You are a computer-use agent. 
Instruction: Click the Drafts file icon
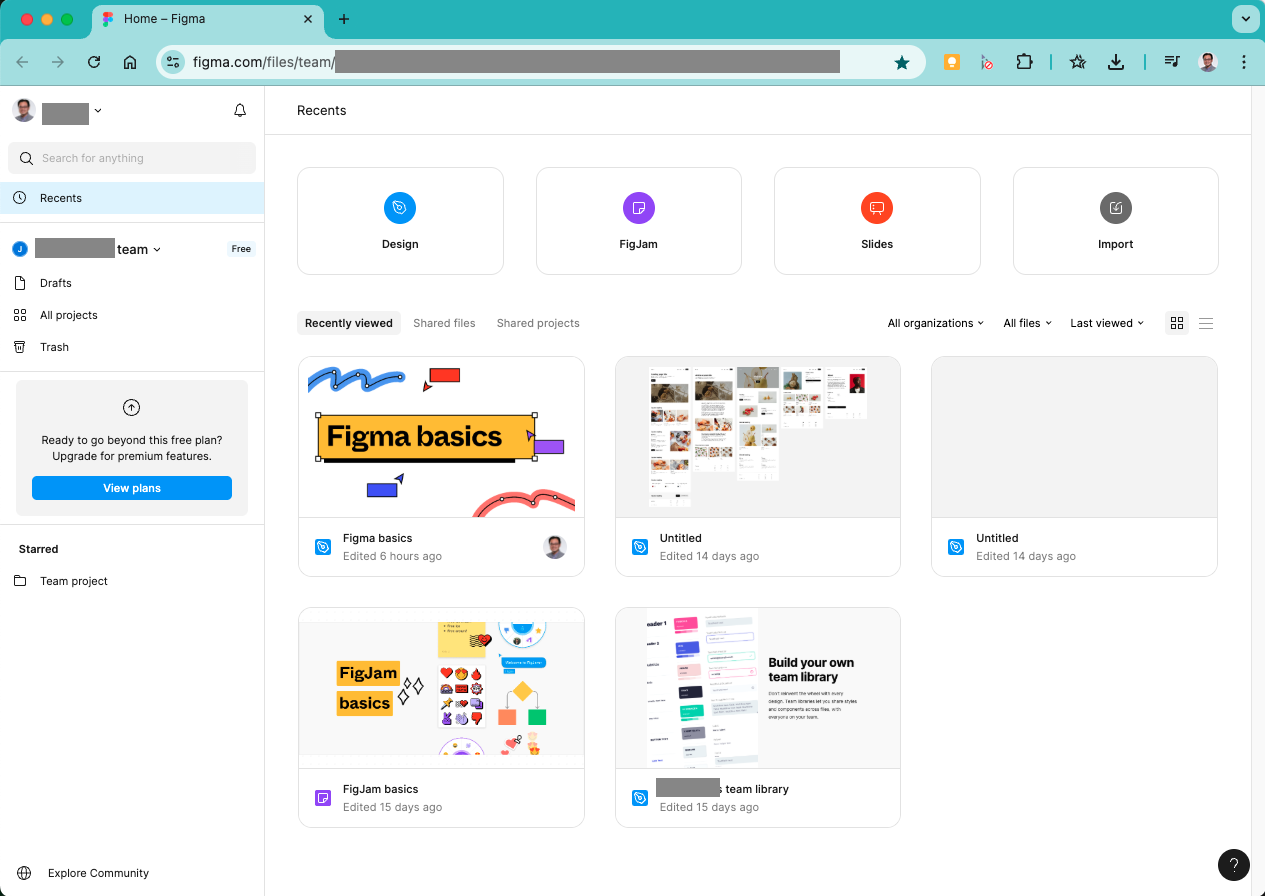coord(20,283)
